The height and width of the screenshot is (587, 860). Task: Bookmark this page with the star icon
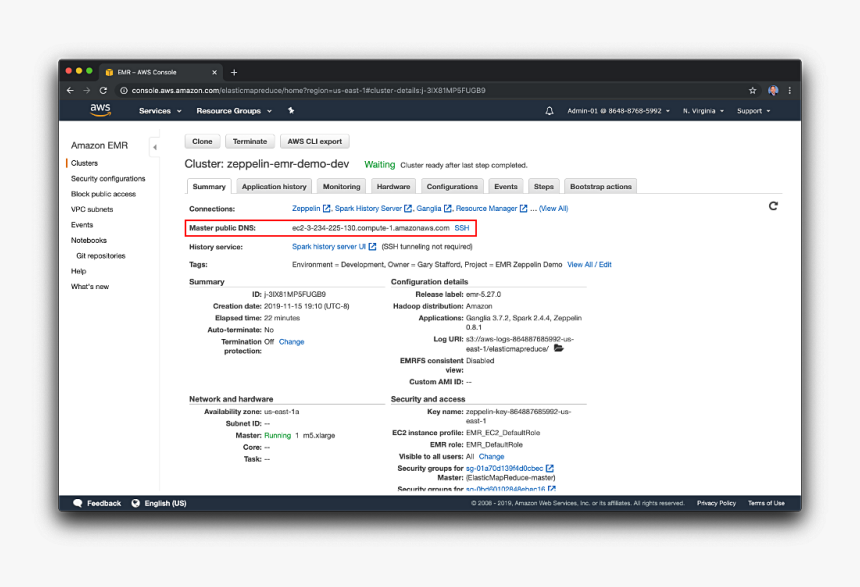tap(753, 90)
